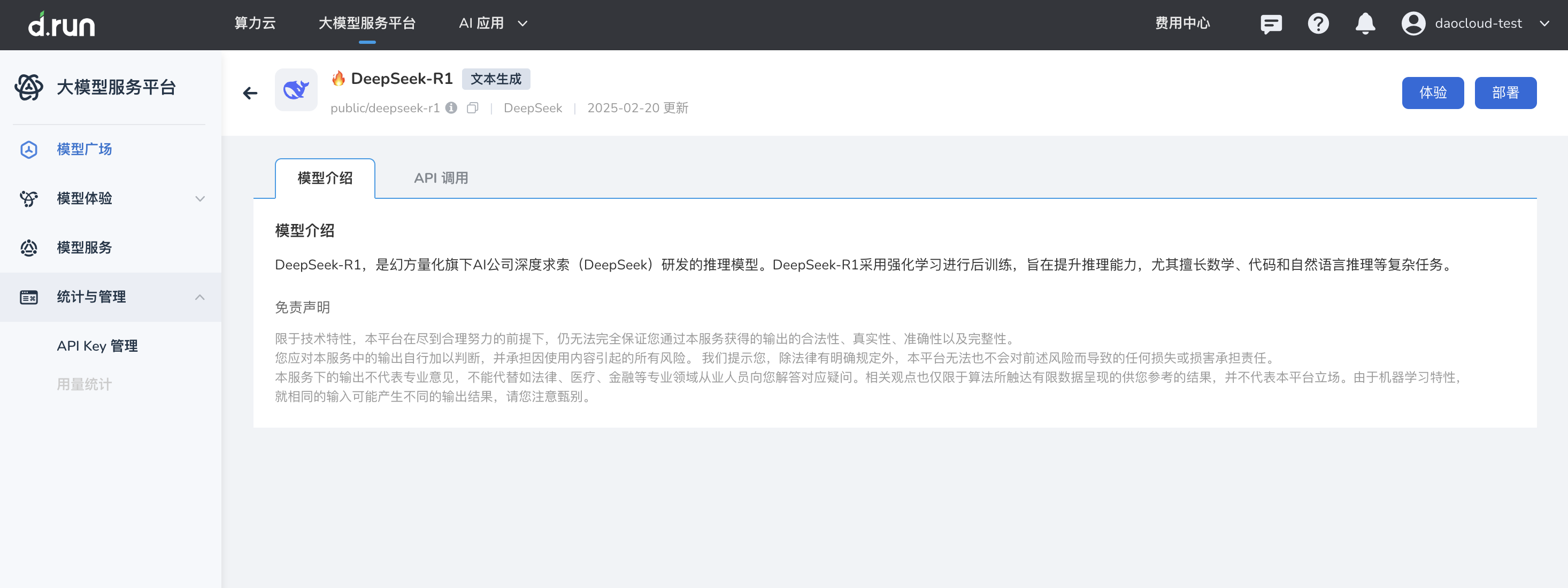Open 模型服务 in the sidebar
The width and height of the screenshot is (1568, 588).
click(x=84, y=247)
